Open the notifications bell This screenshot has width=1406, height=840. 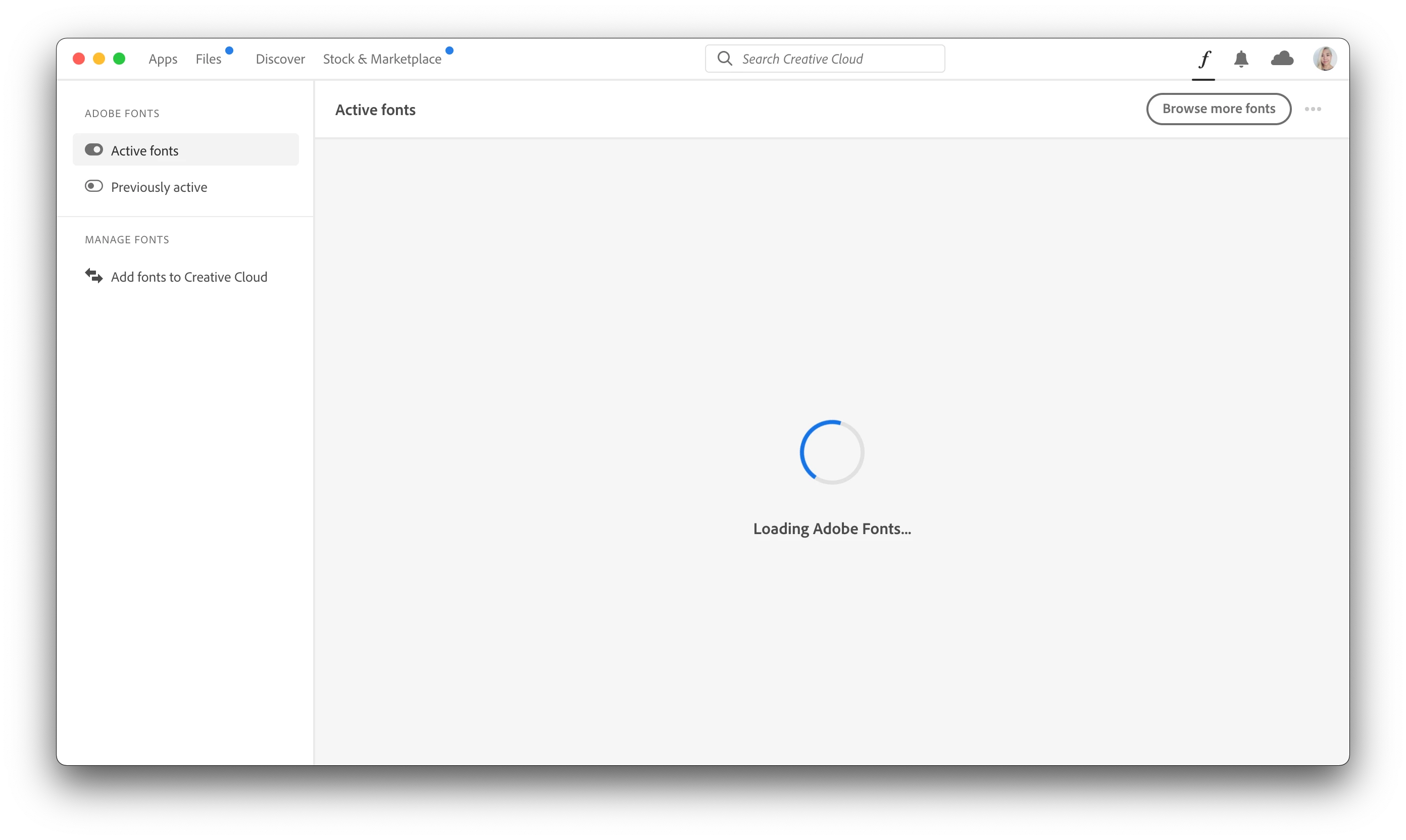tap(1241, 59)
